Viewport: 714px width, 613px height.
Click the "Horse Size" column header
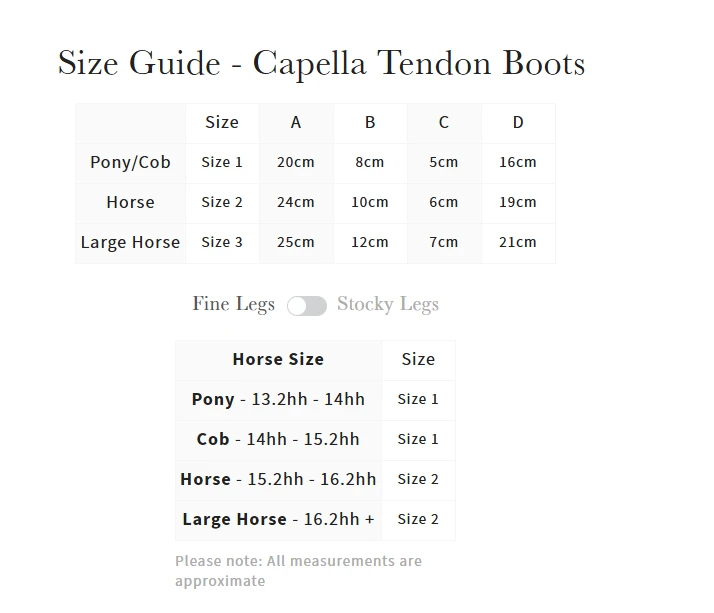[x=278, y=359]
